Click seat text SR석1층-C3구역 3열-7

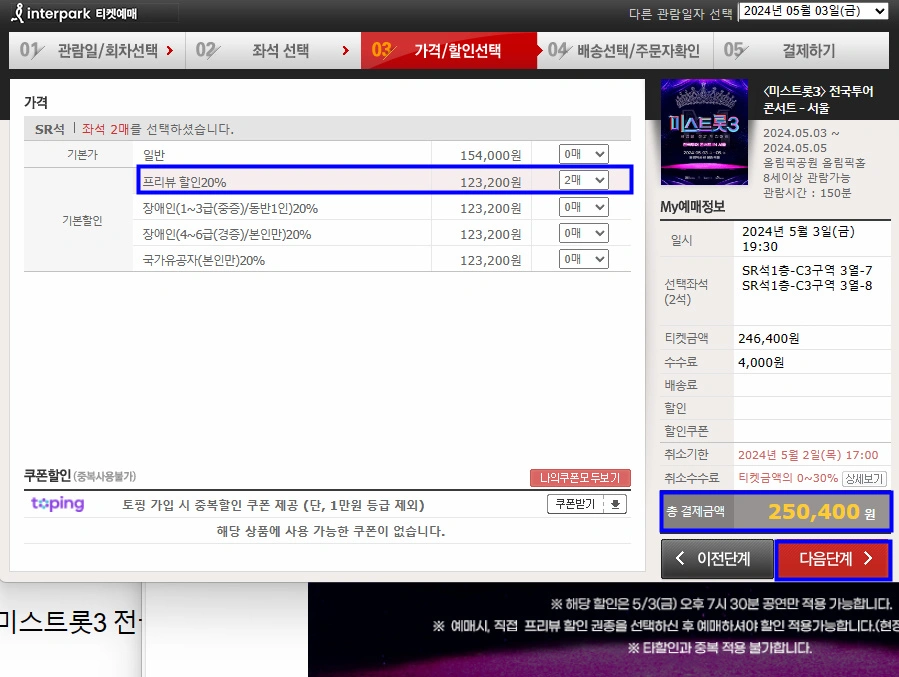807,270
